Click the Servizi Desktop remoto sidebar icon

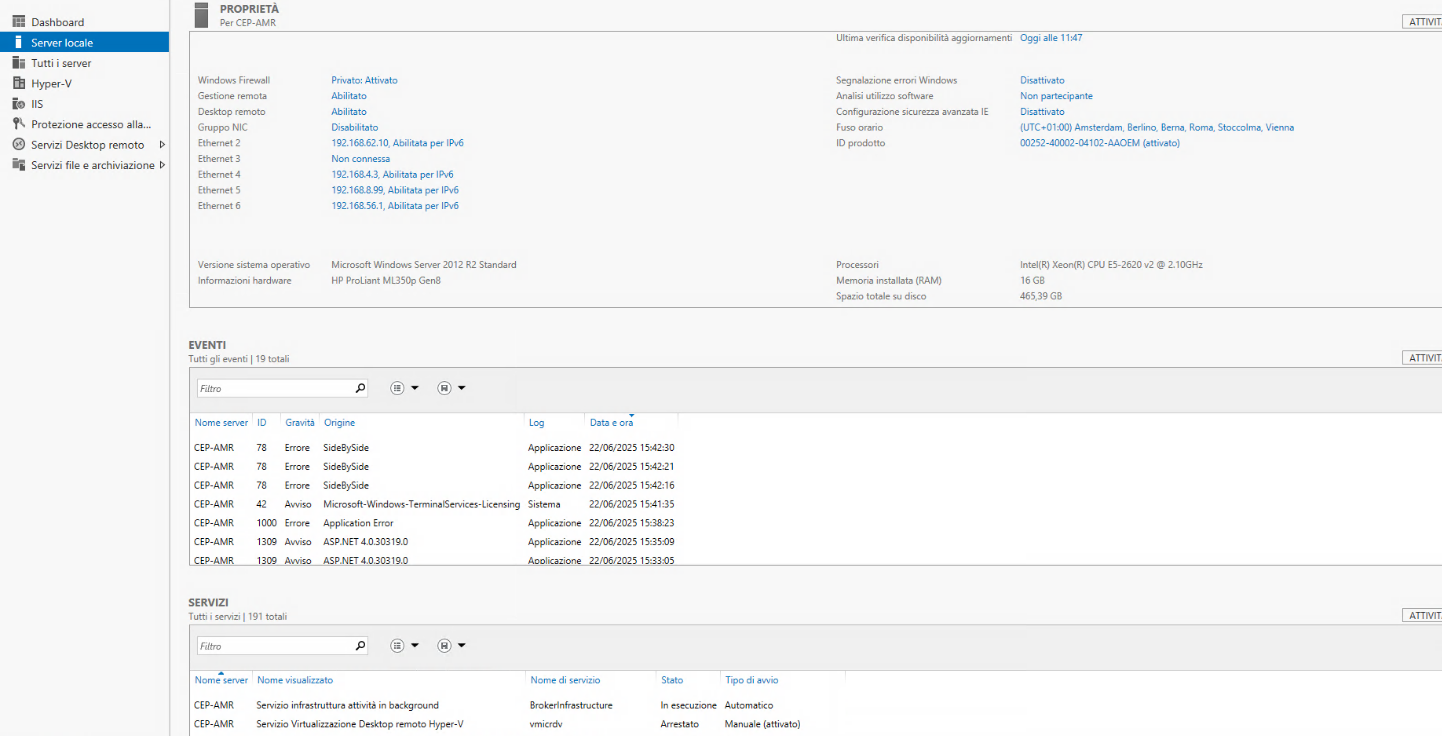pos(18,145)
